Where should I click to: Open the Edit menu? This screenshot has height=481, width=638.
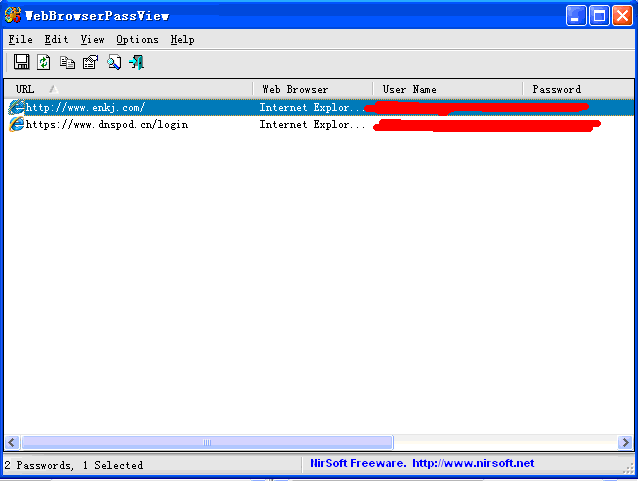(56, 39)
